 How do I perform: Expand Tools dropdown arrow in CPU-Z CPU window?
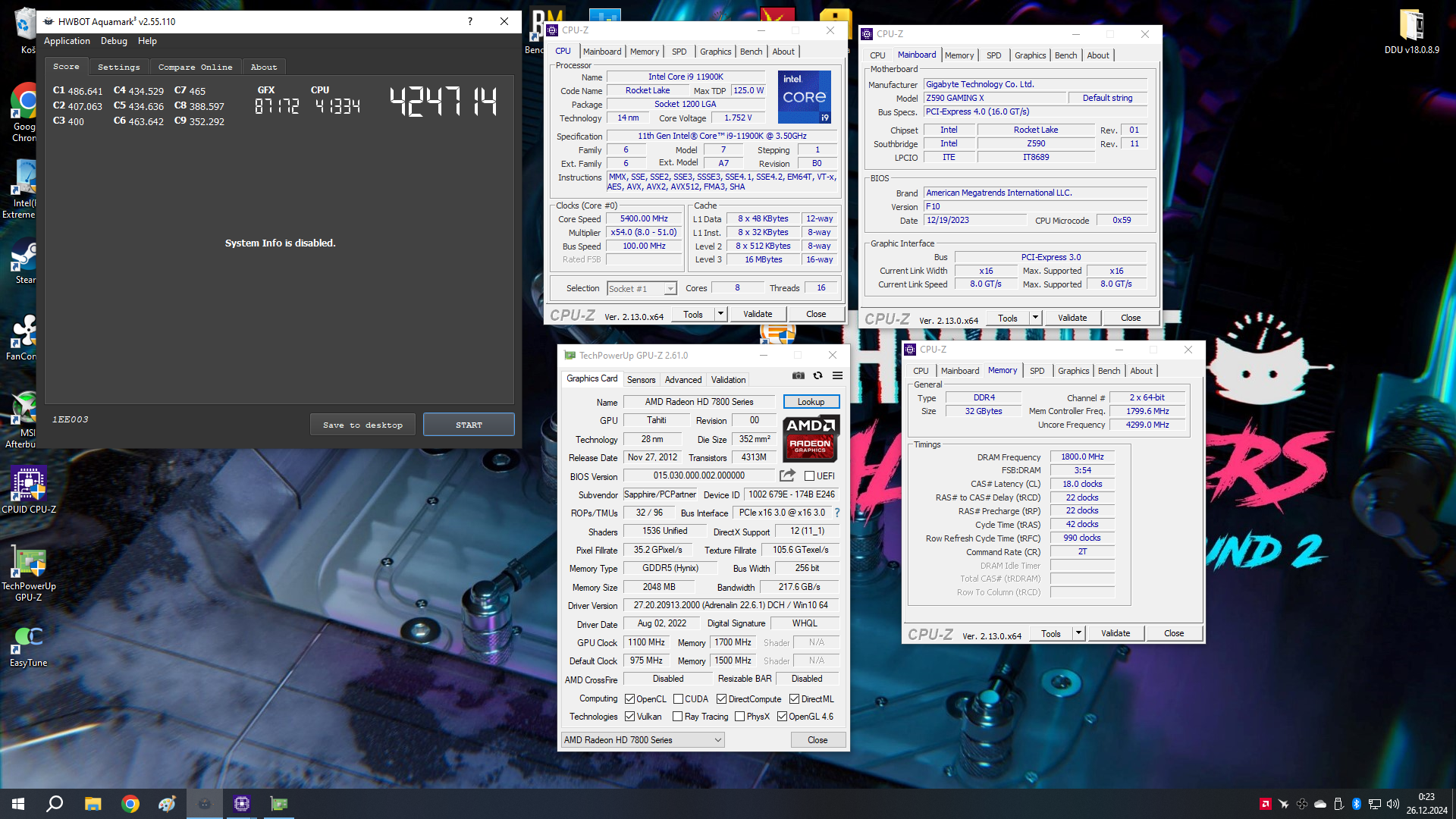click(x=720, y=314)
